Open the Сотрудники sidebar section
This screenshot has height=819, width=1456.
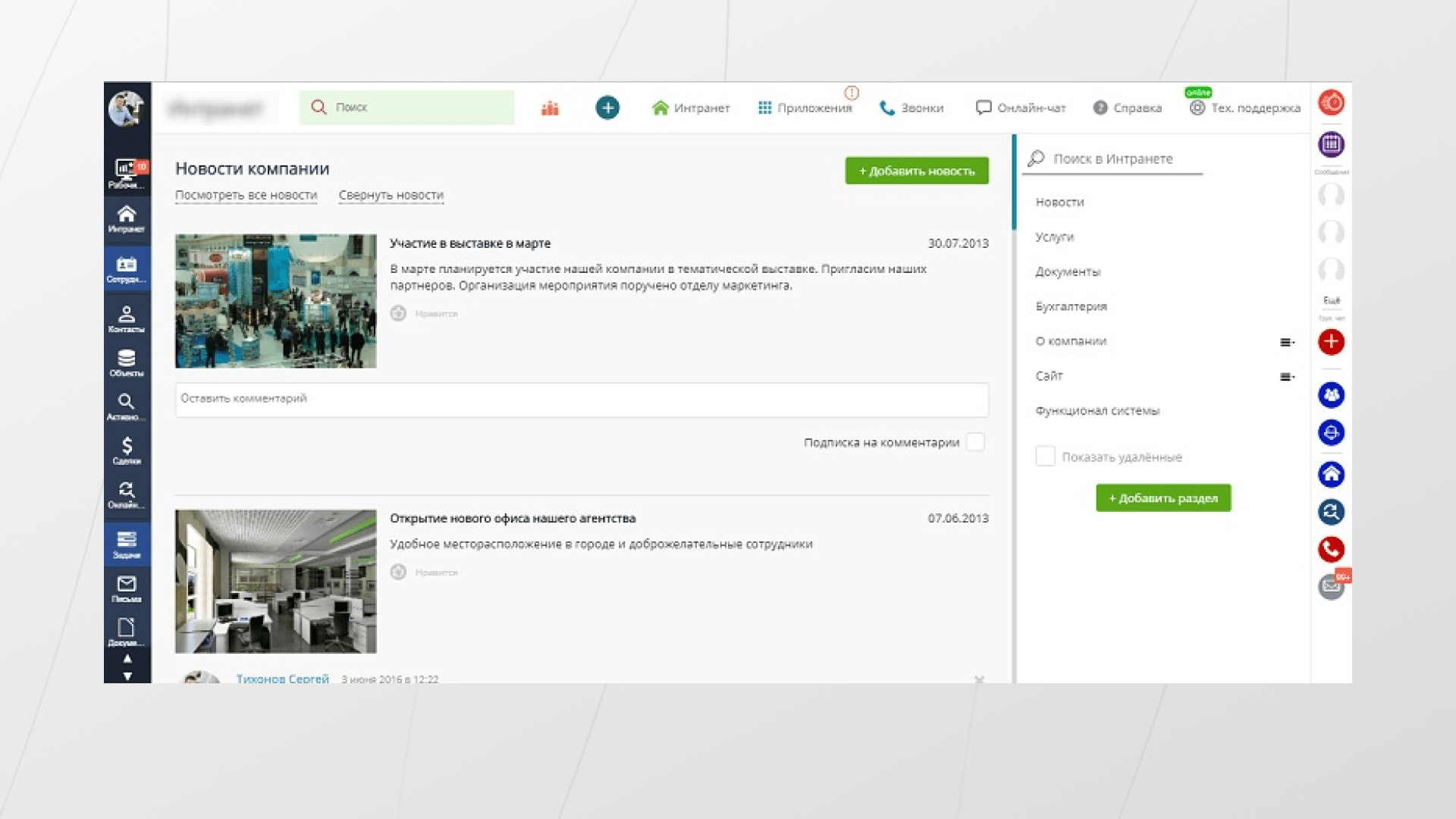pos(127,269)
